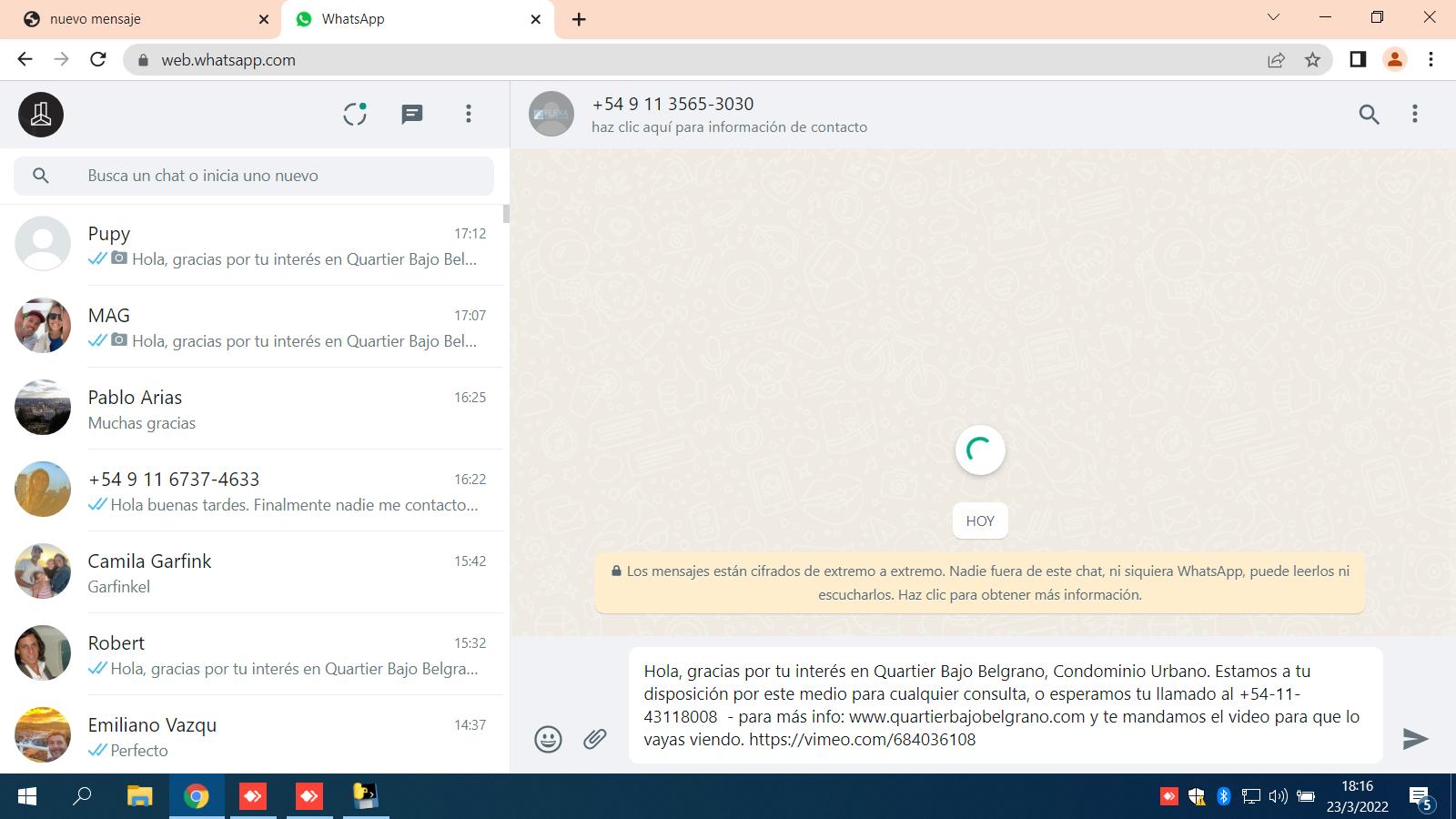1456x819 pixels.
Task: Open your WhatsApp profile avatar
Action: click(41, 115)
